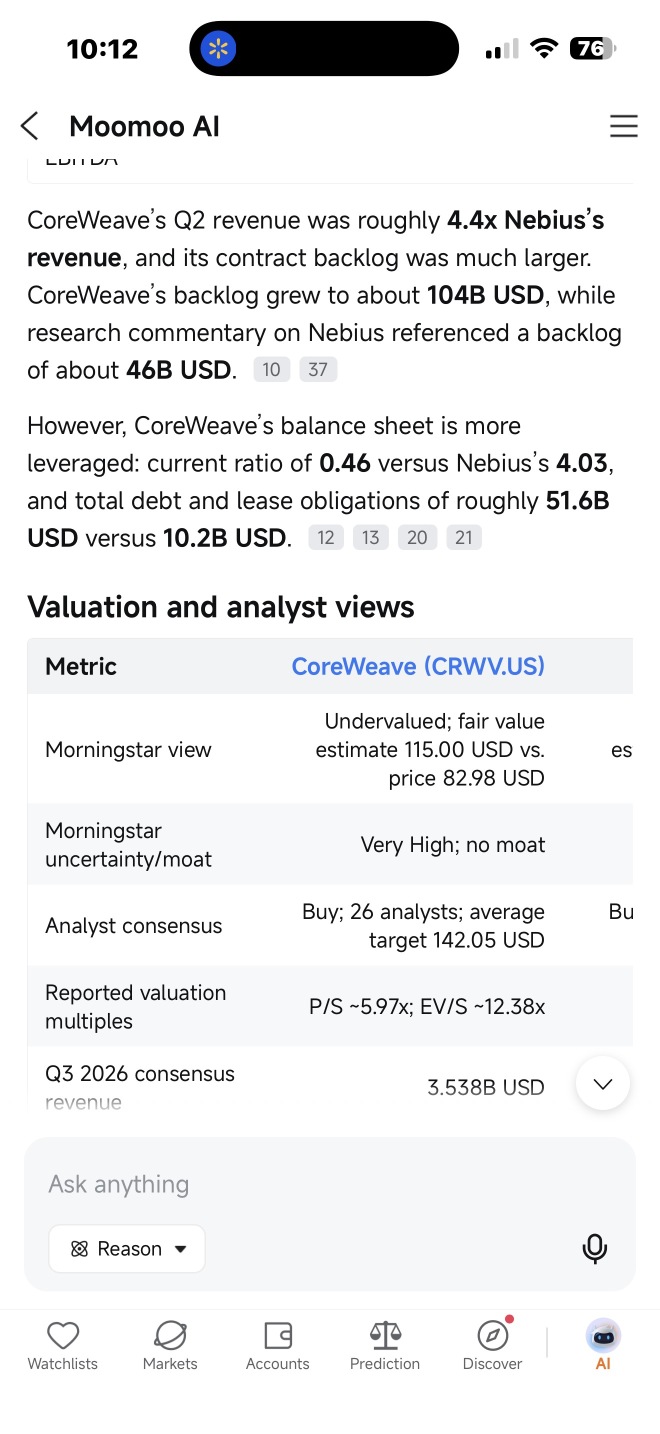Open Accounts wallet icon tab

pyautogui.click(x=277, y=1345)
